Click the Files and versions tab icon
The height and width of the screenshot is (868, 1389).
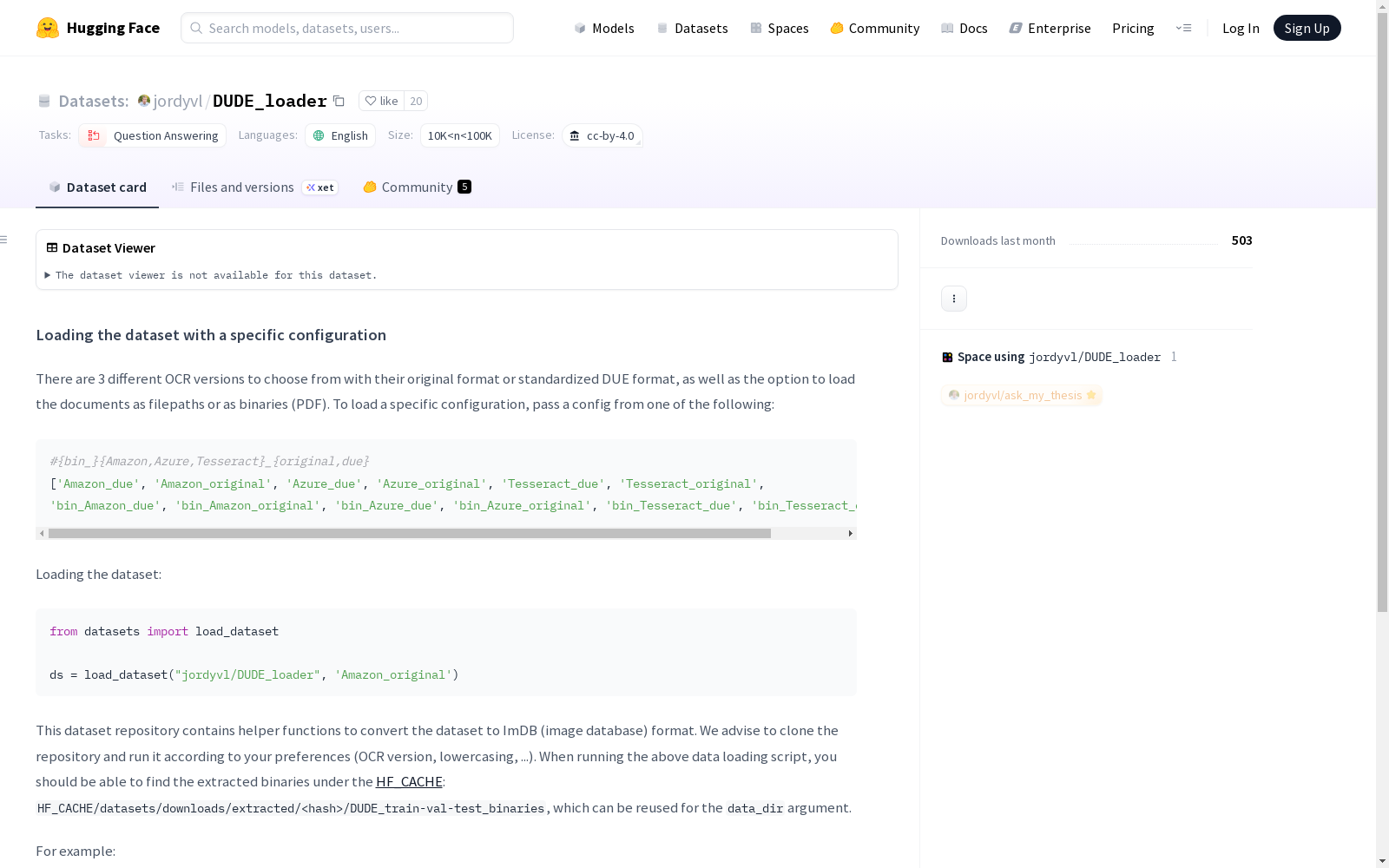[178, 187]
